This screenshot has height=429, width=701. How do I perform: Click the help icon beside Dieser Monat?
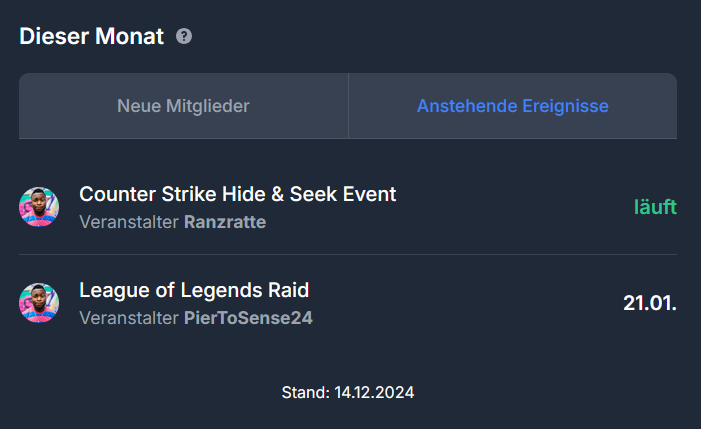pos(184,37)
